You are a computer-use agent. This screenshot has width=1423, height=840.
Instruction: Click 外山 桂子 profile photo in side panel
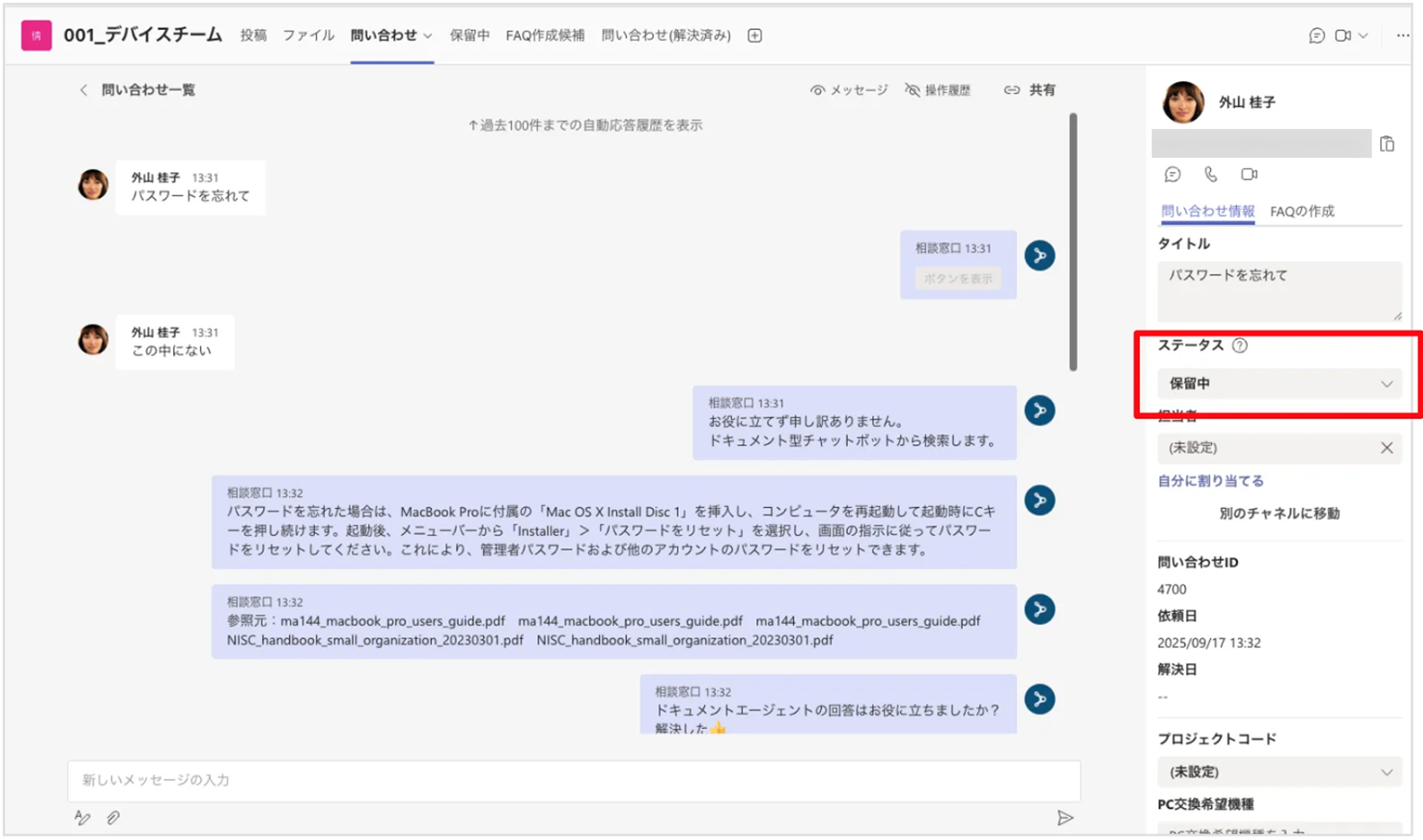1182,102
